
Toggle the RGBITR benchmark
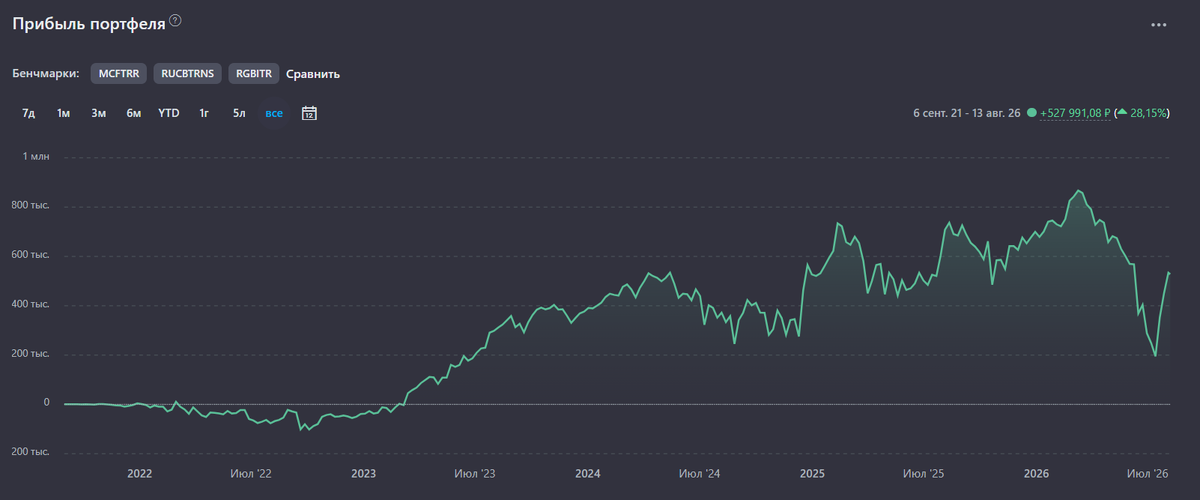click(x=254, y=74)
